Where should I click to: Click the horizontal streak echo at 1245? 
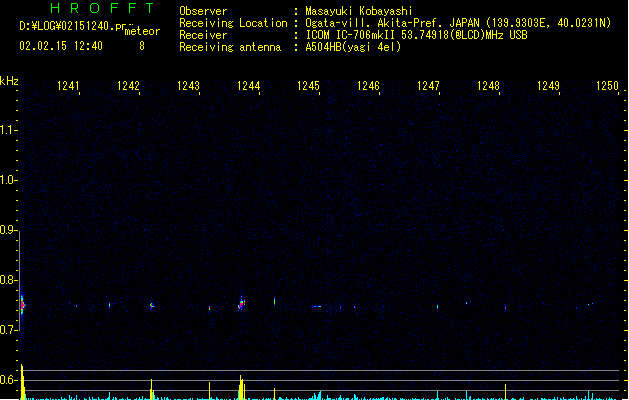pos(317,307)
